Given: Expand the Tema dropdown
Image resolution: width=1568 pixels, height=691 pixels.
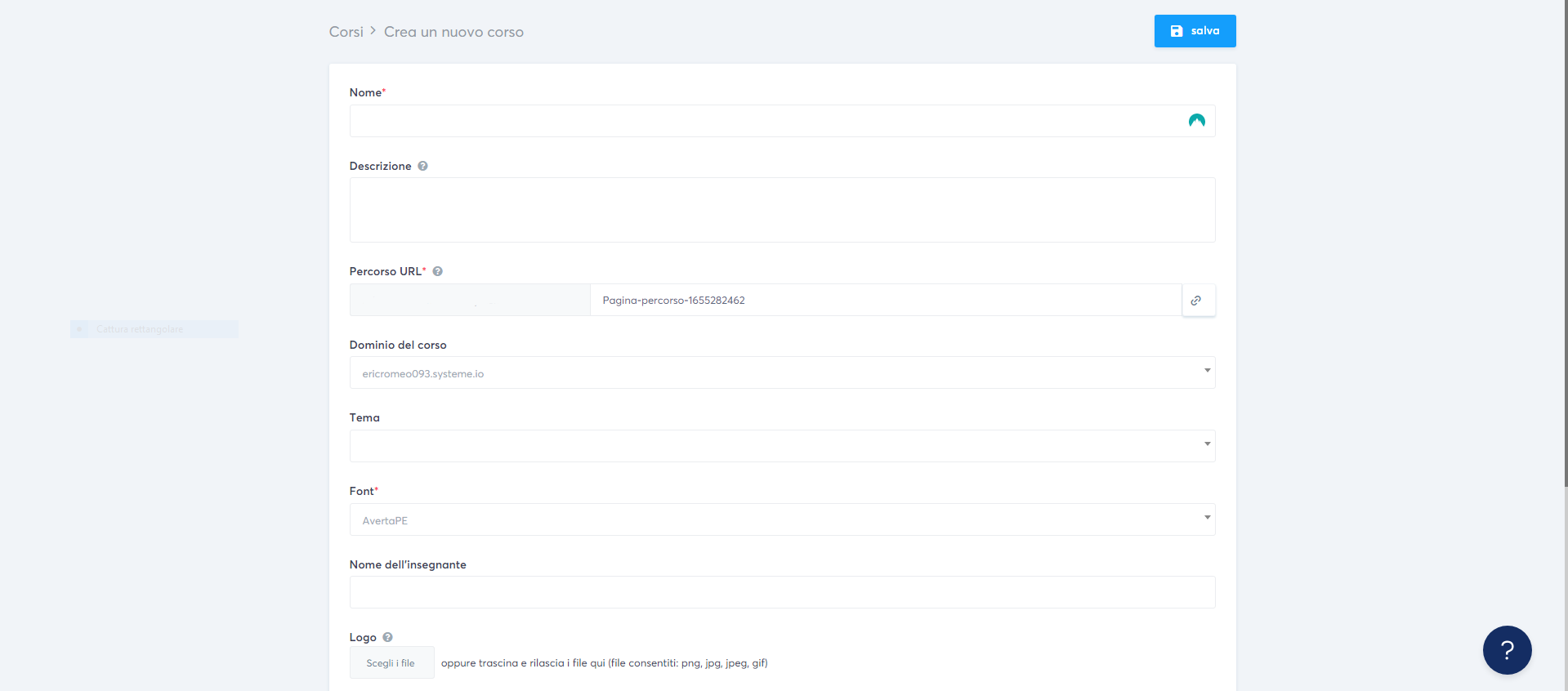Looking at the screenshot, I should [781, 446].
